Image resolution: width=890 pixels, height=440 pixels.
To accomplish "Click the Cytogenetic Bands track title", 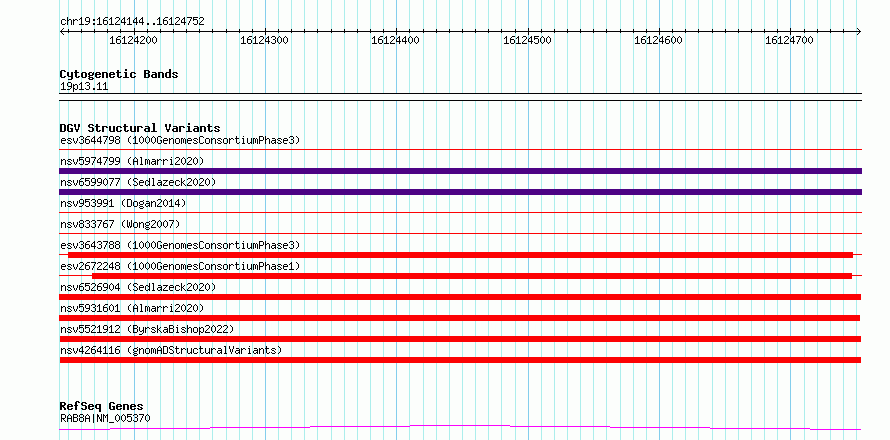I will tap(119, 74).
